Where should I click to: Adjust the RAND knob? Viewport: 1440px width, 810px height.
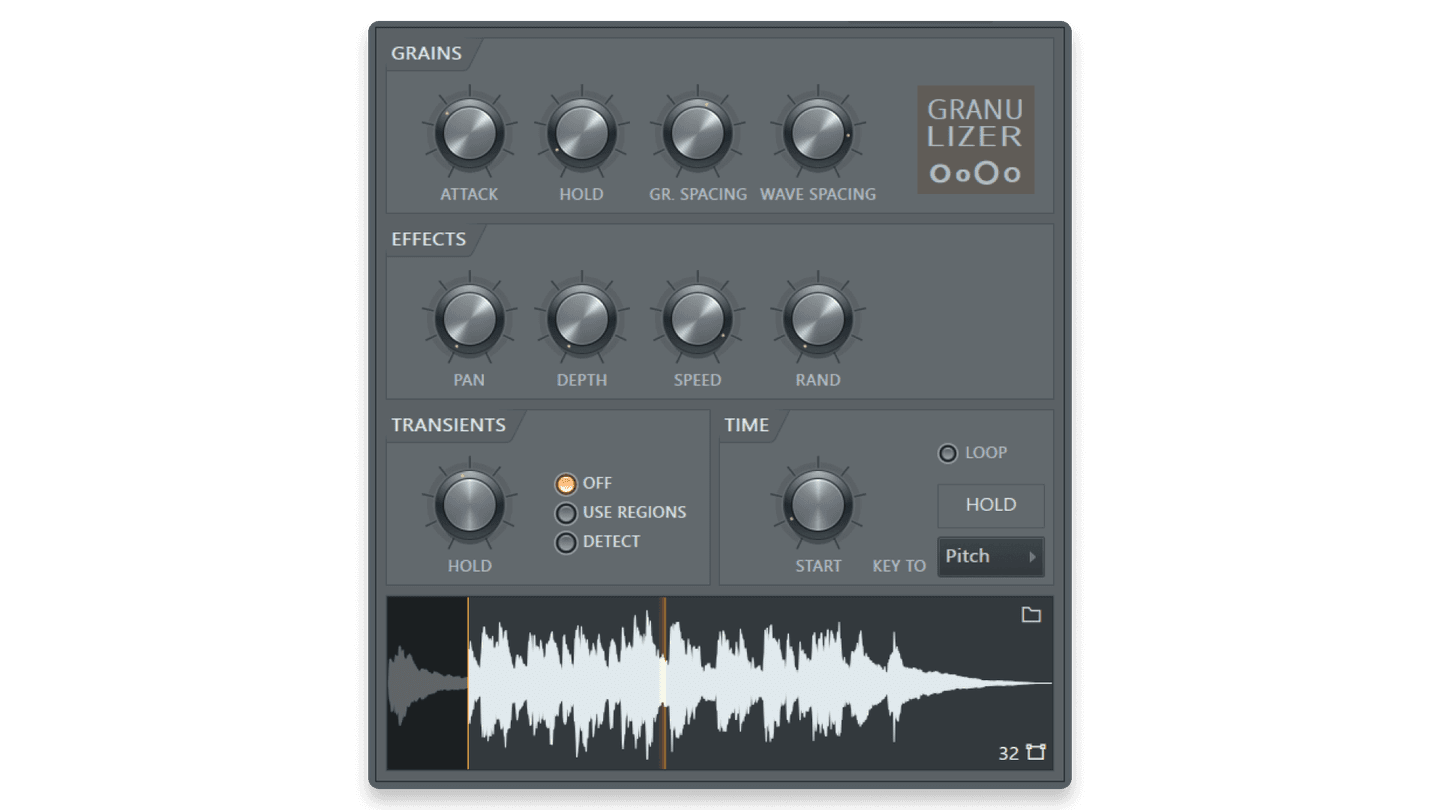click(817, 320)
